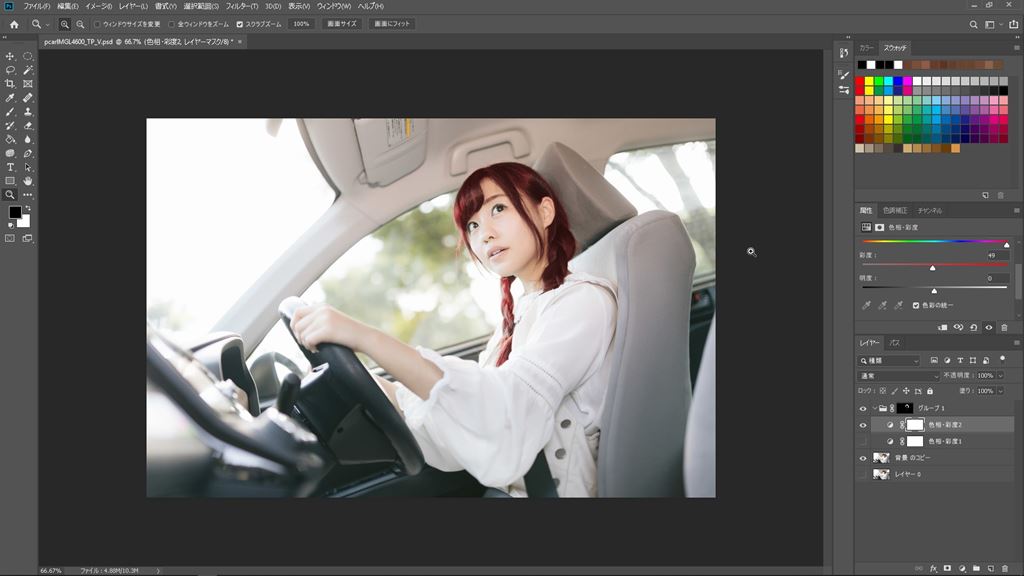1024x576 pixels.
Task: Click the 画面にフィット button
Action: [x=392, y=24]
